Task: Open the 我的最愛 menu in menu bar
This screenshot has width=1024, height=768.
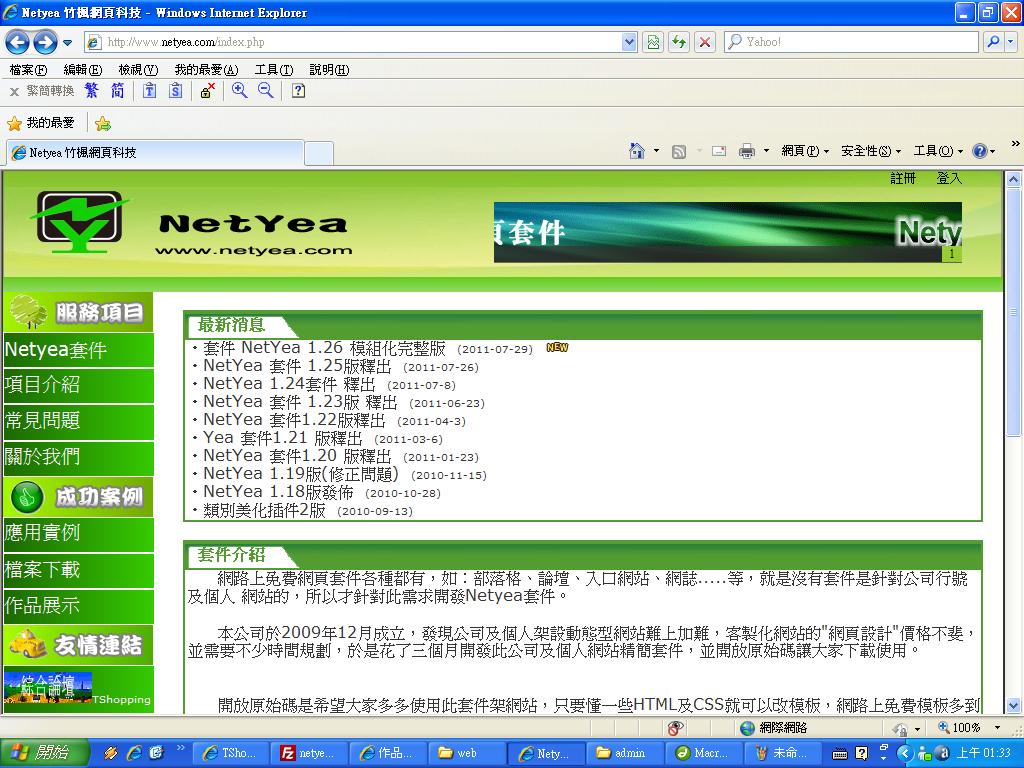Action: click(x=206, y=69)
